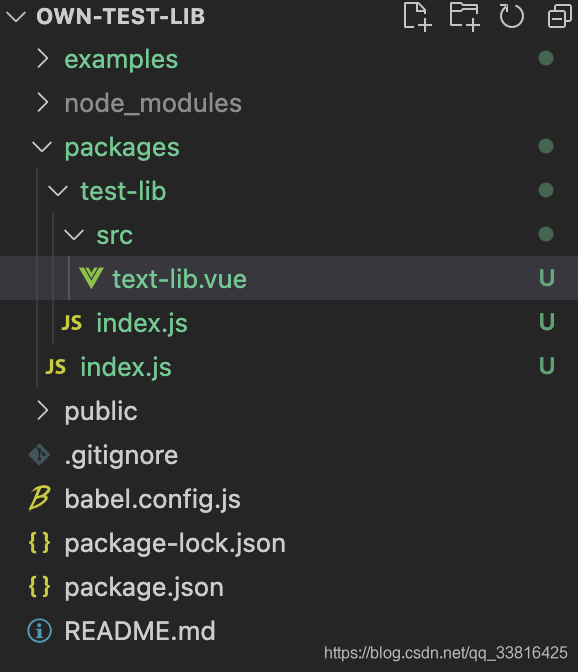Click the blog.csdn.net watermark link
This screenshot has width=578, height=672.
[x=446, y=653]
